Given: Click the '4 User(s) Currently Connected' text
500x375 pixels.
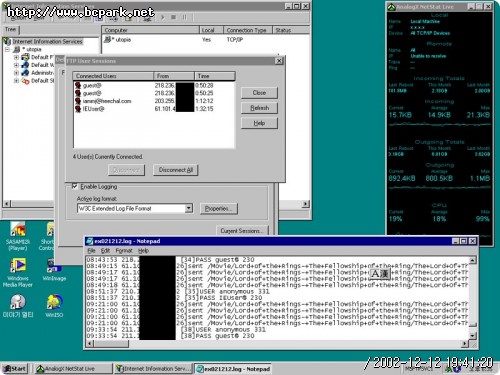Looking at the screenshot, I should coord(108,157).
